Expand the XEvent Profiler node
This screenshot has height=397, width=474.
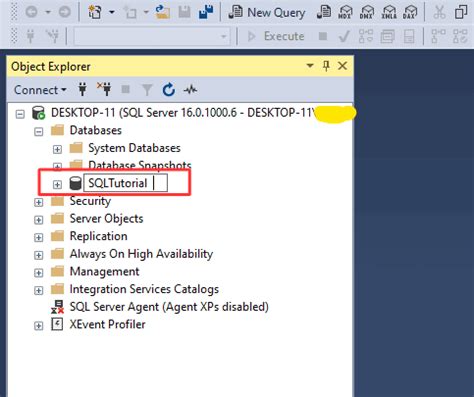[39, 326]
